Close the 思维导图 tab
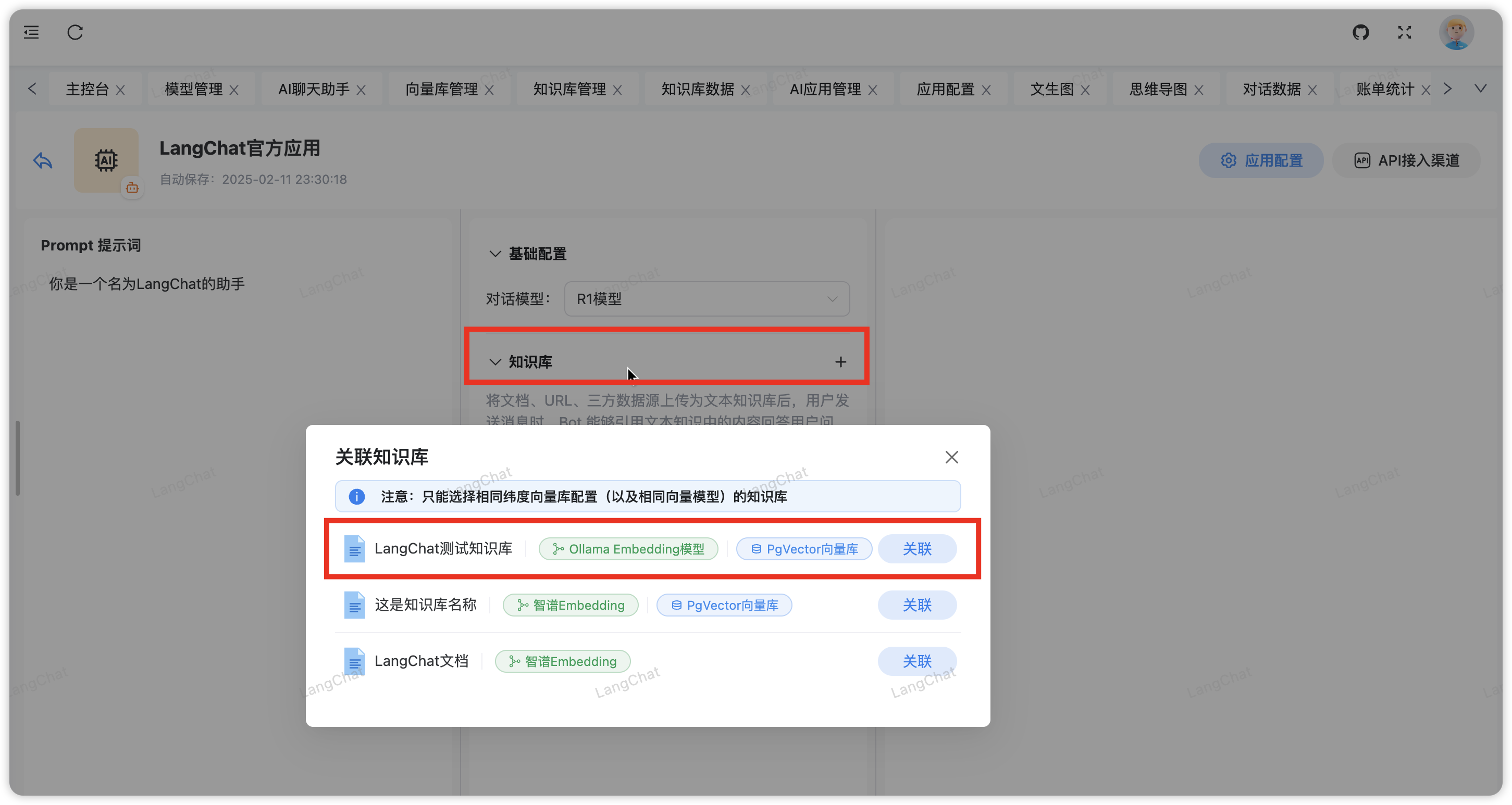Image resolution: width=1512 pixels, height=805 pixels. 1199,90
